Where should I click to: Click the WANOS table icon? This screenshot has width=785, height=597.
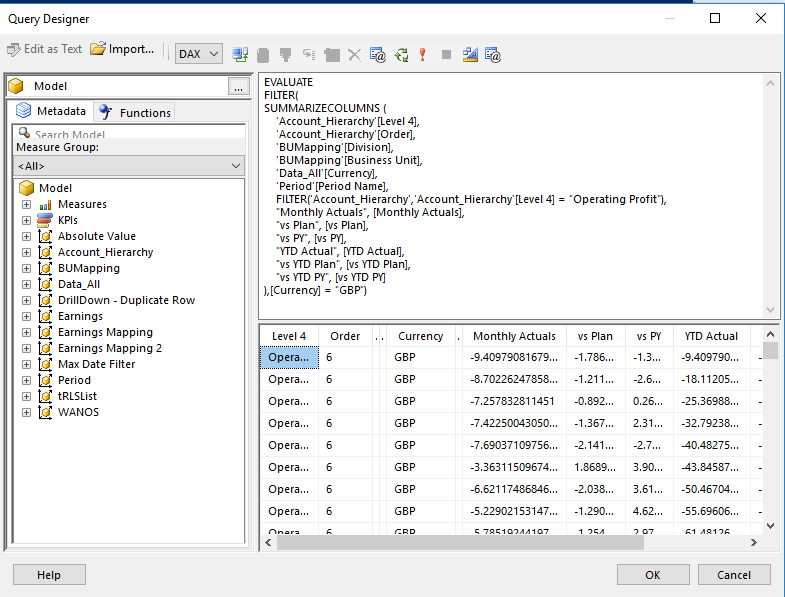click(45, 413)
